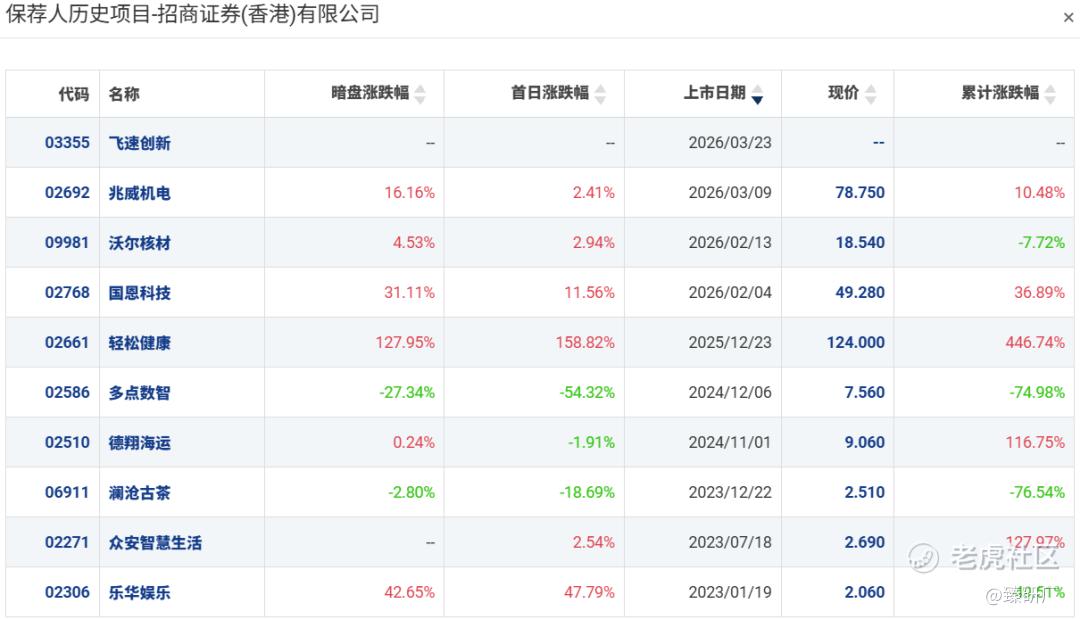Open stock code 02510
Viewport: 1080px width, 620px height.
pos(68,442)
